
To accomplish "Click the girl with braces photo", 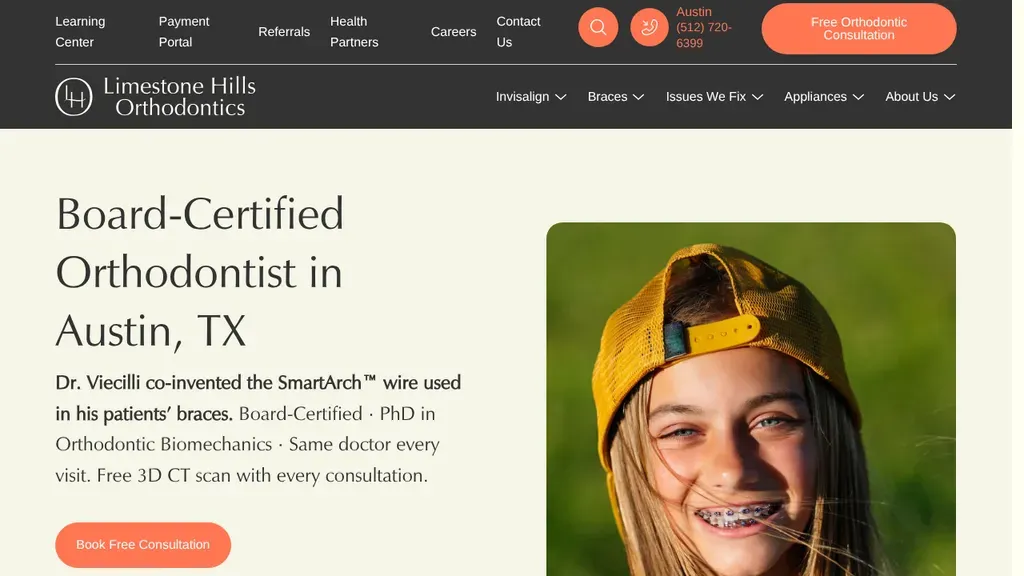I will click(x=751, y=399).
